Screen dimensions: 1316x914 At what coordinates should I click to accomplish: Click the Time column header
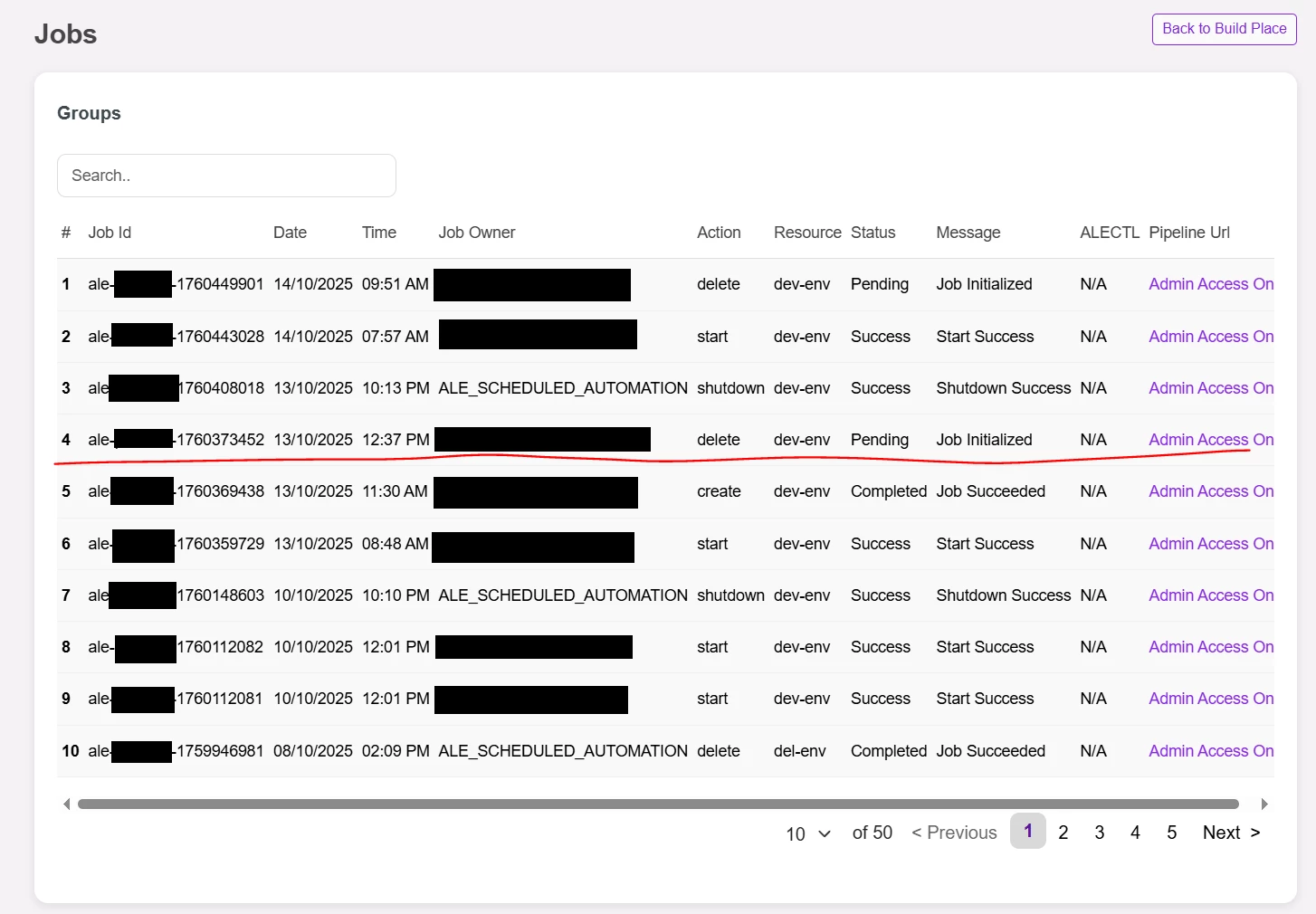click(x=379, y=233)
